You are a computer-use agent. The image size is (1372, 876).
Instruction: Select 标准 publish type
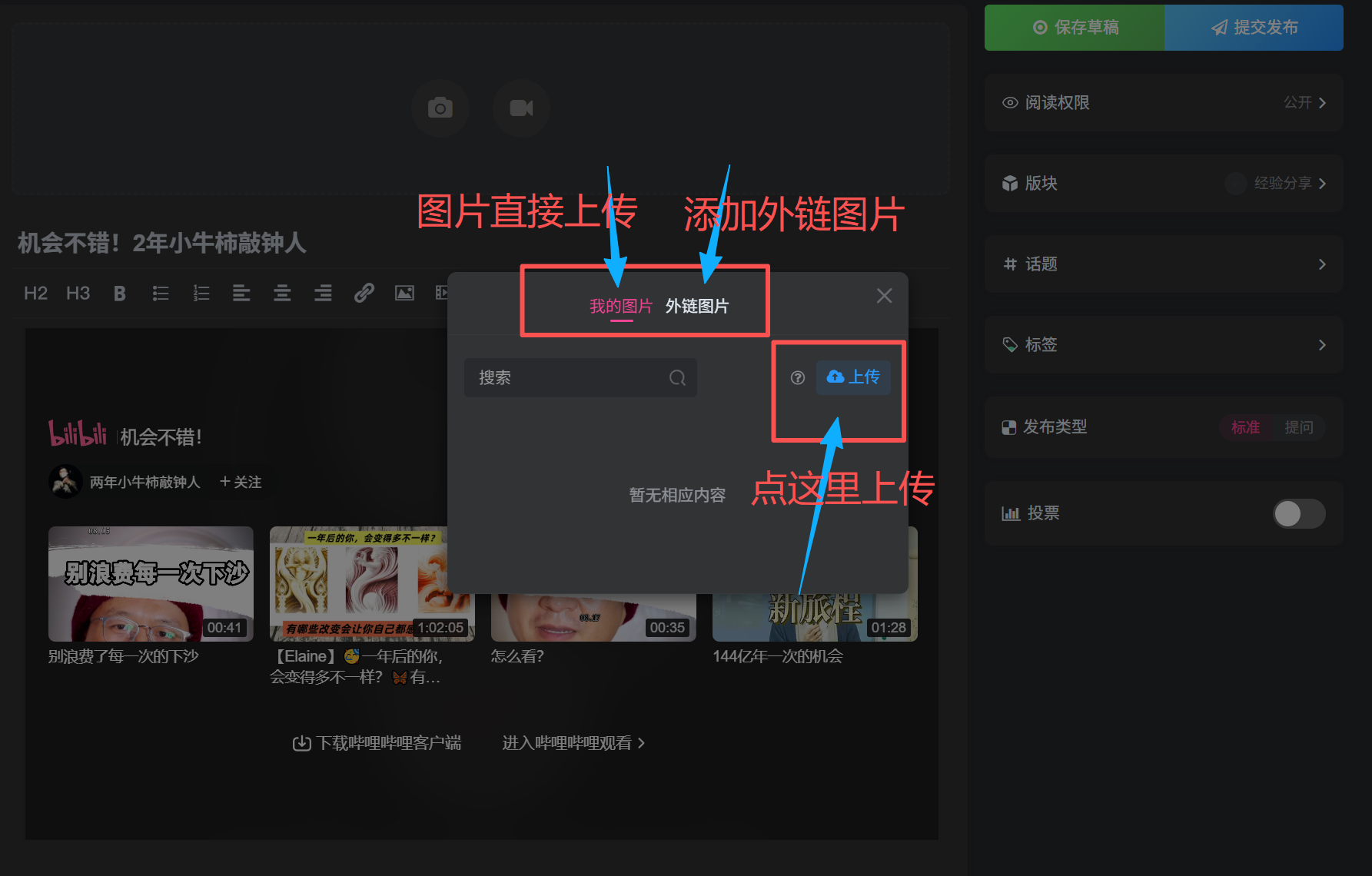(x=1245, y=427)
